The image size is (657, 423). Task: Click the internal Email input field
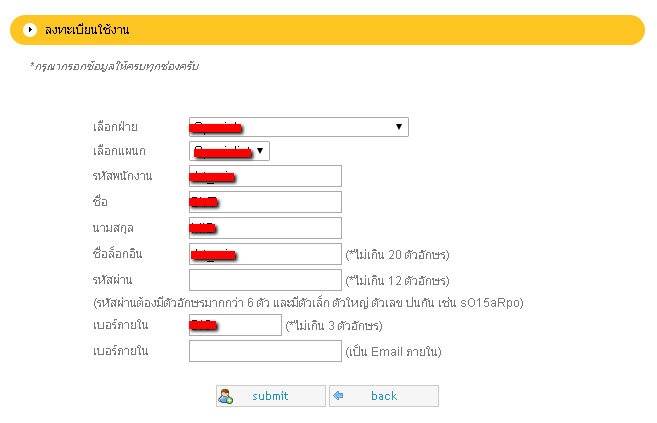coord(265,351)
